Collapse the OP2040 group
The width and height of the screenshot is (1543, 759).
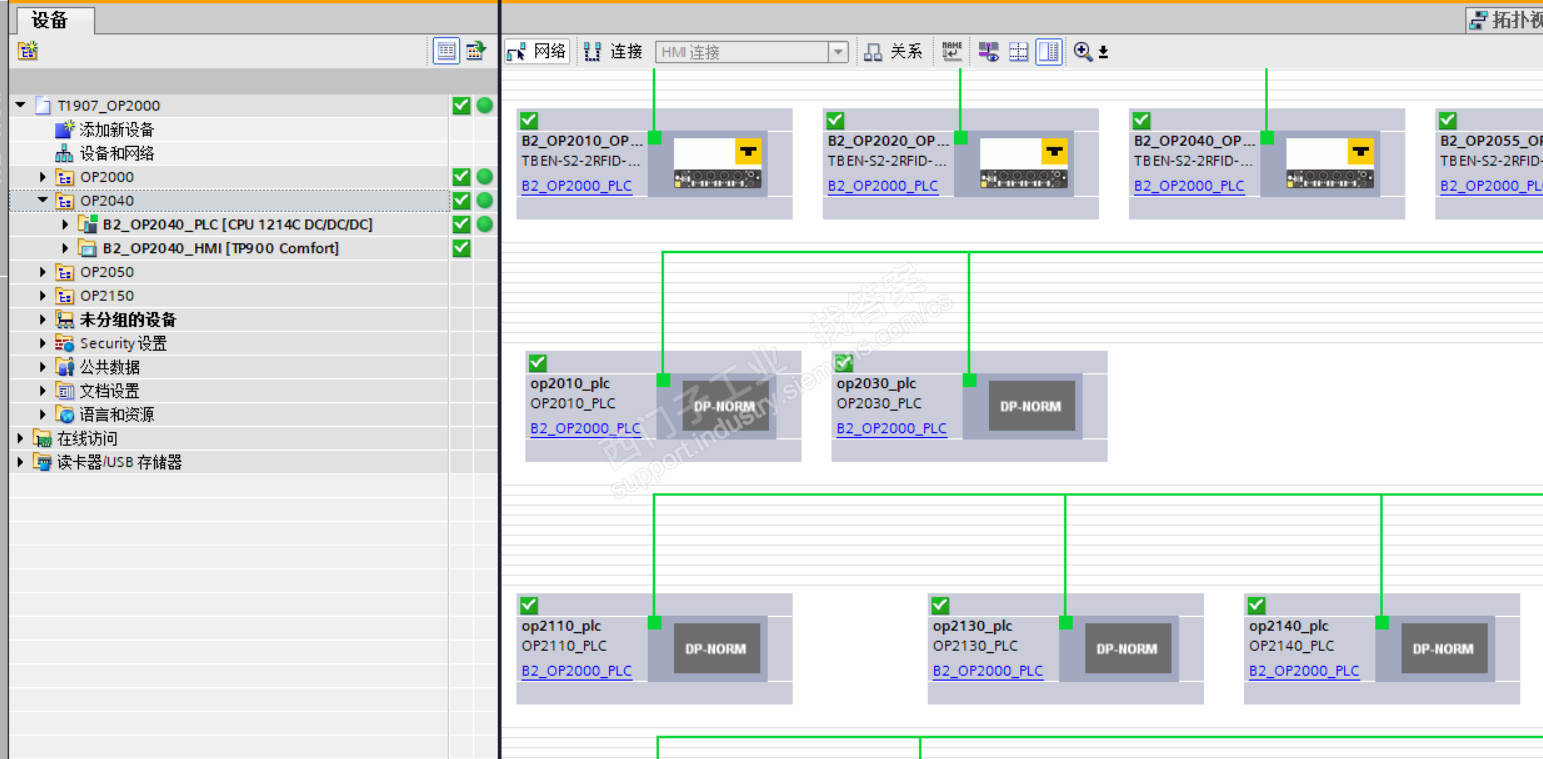click(43, 200)
